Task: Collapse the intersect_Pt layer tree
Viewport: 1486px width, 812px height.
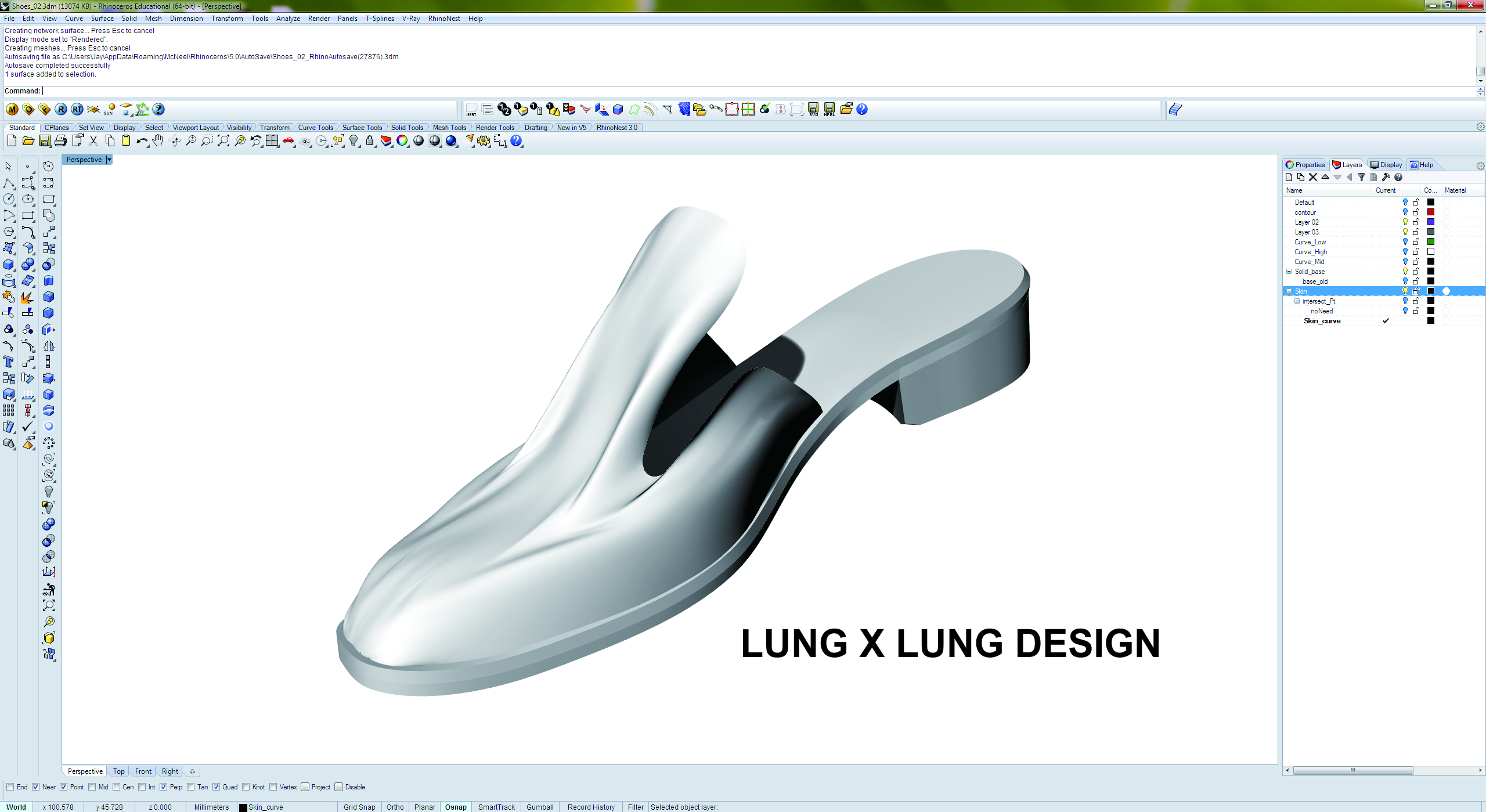Action: (x=1297, y=301)
